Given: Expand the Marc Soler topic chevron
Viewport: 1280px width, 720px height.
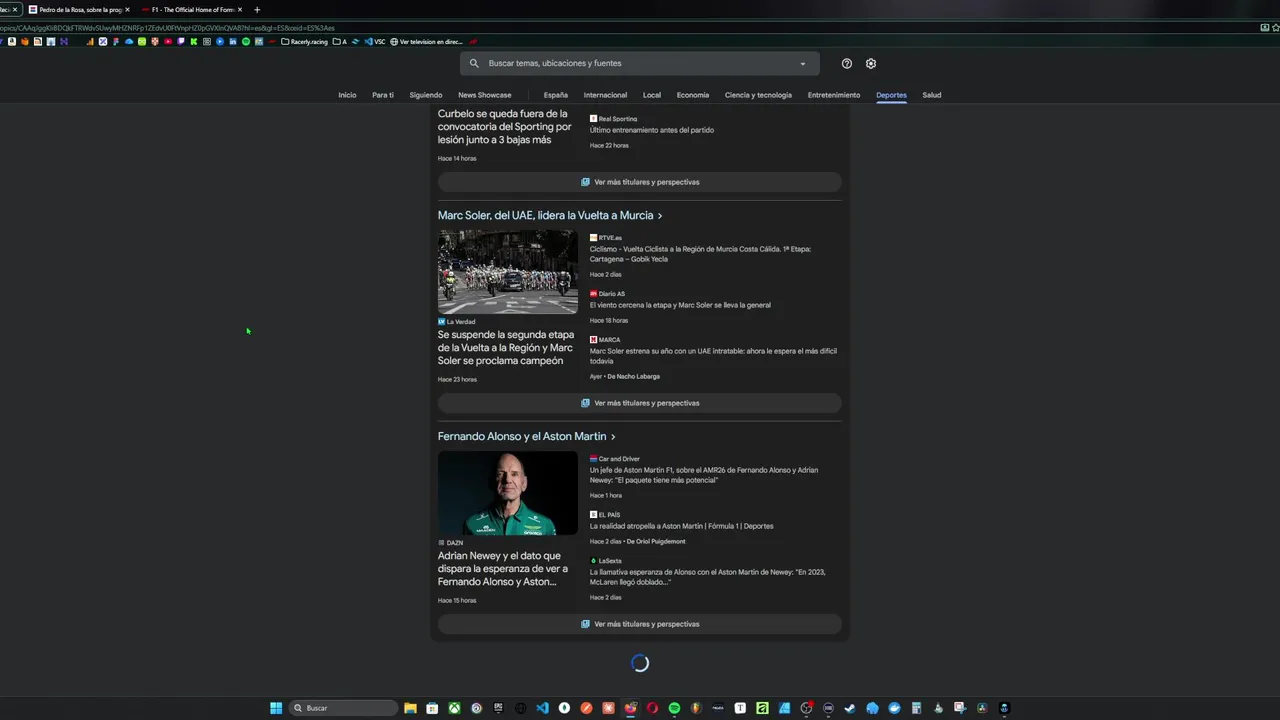Looking at the screenshot, I should 660,216.
